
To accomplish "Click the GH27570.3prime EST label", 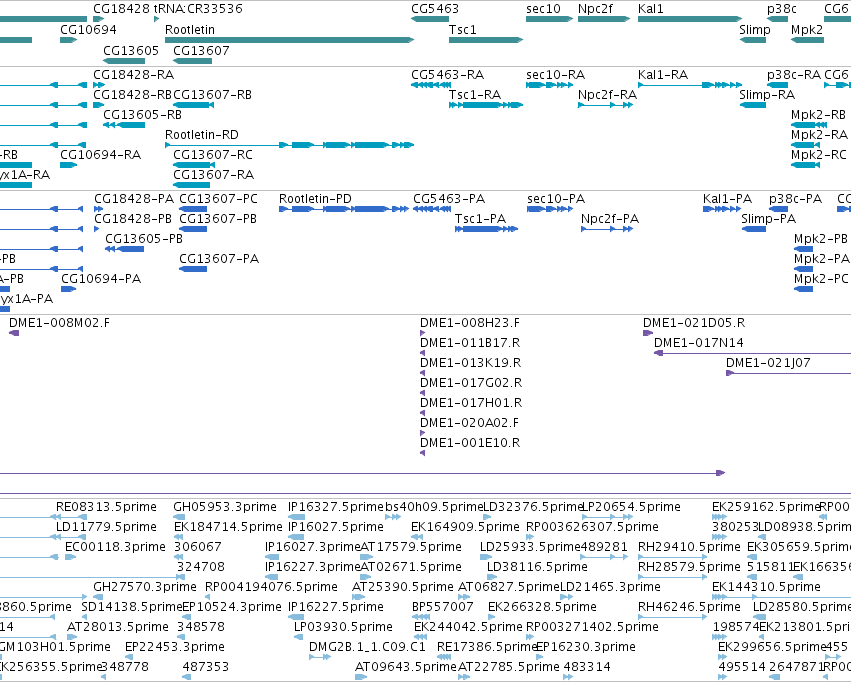I will (145, 587).
